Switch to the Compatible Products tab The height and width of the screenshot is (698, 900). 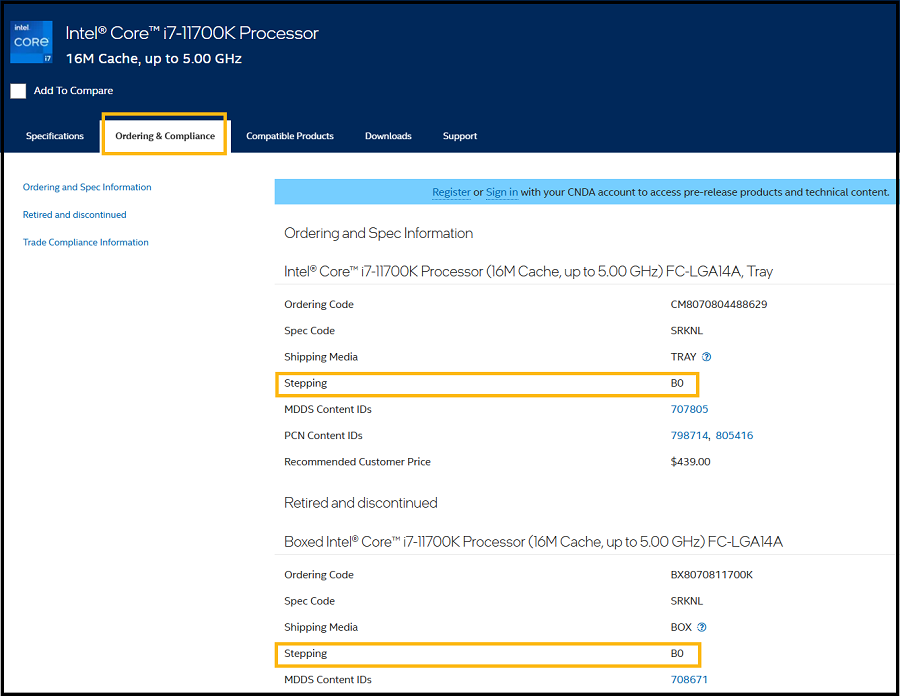pyautogui.click(x=290, y=136)
